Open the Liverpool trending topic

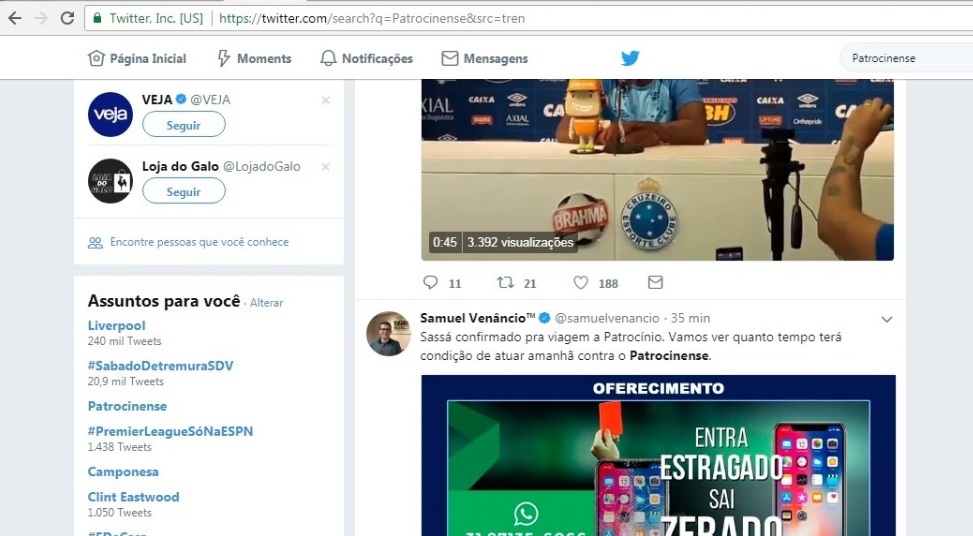click(116, 326)
